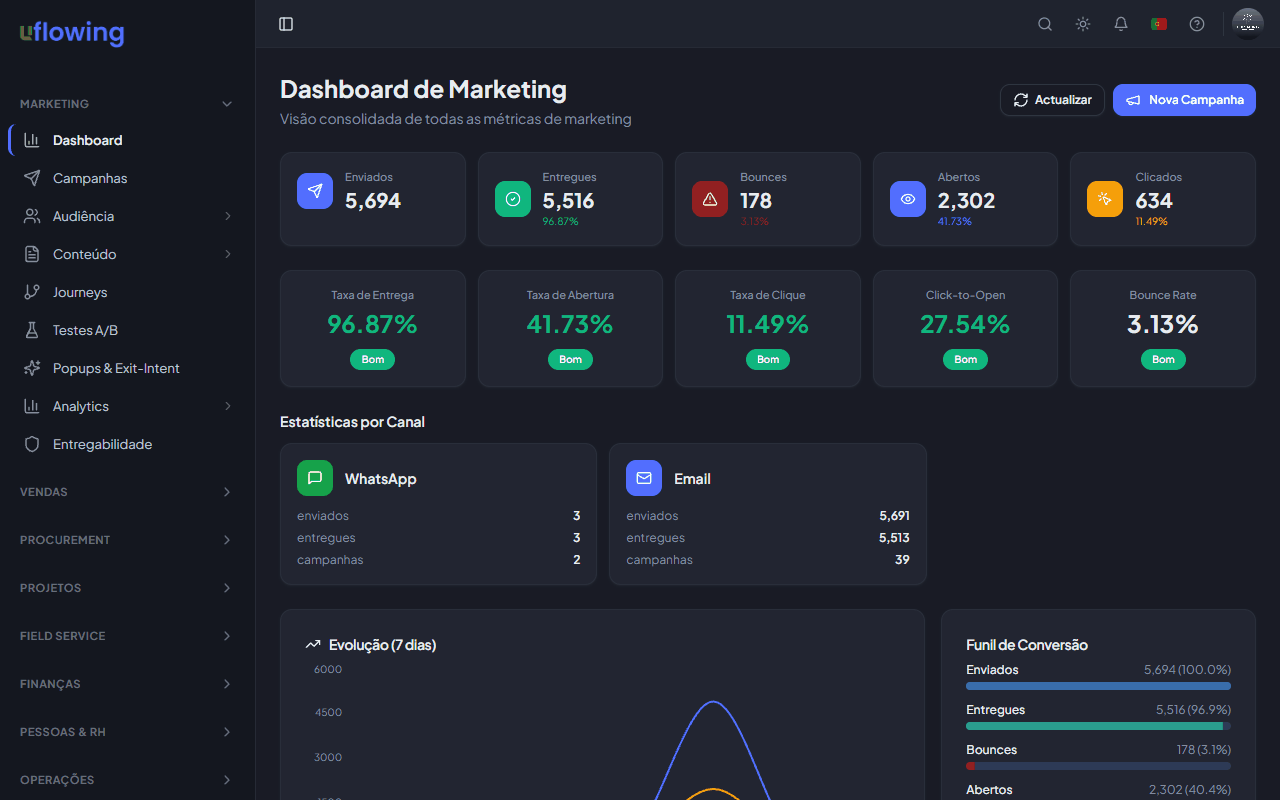Click the Entregabilidade shield icon
The image size is (1280, 800).
coord(31,443)
